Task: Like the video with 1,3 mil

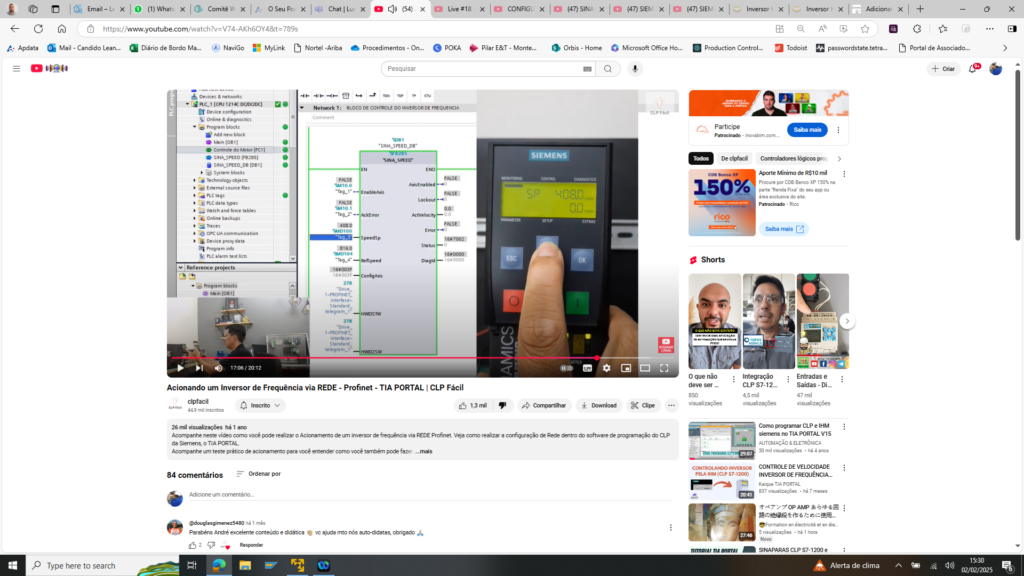Action: [473, 406]
